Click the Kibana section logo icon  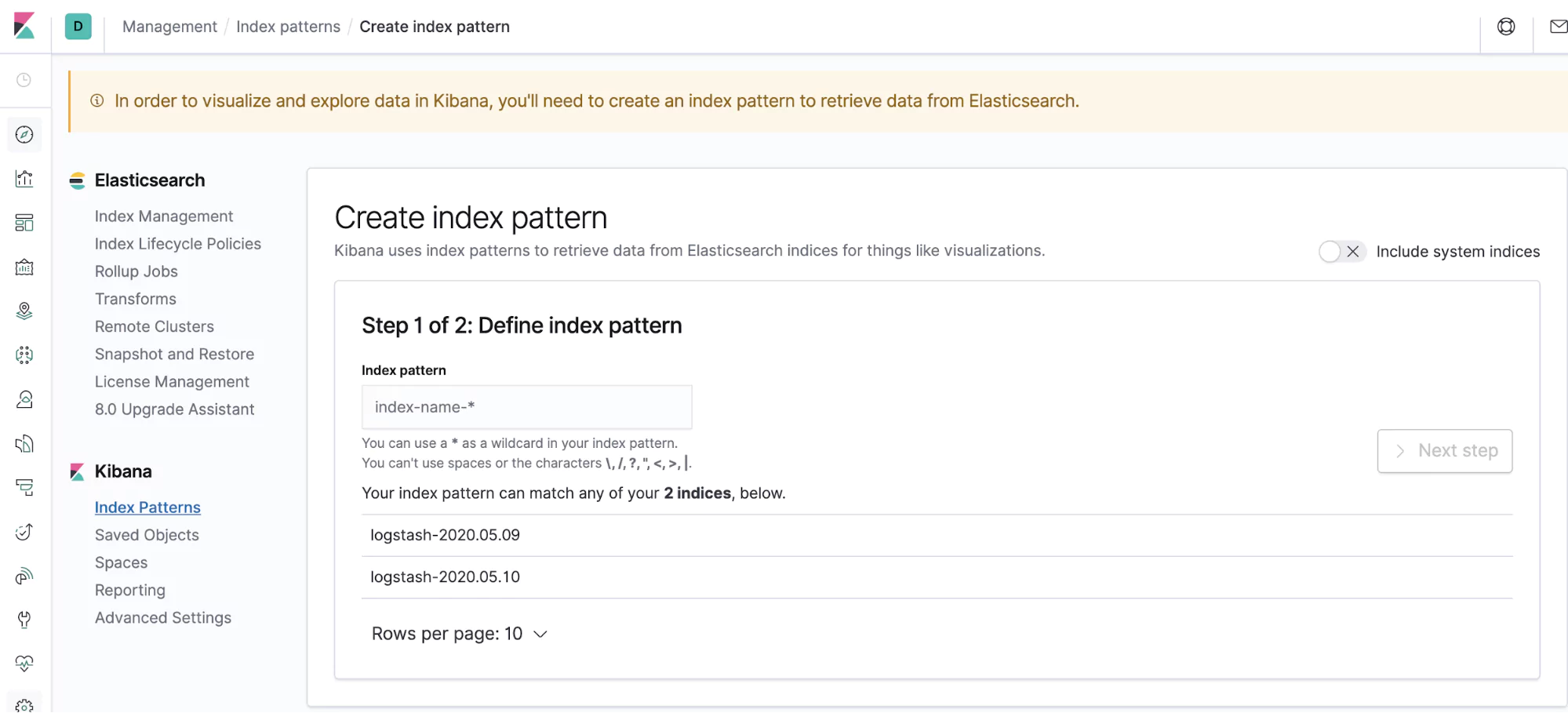click(77, 471)
